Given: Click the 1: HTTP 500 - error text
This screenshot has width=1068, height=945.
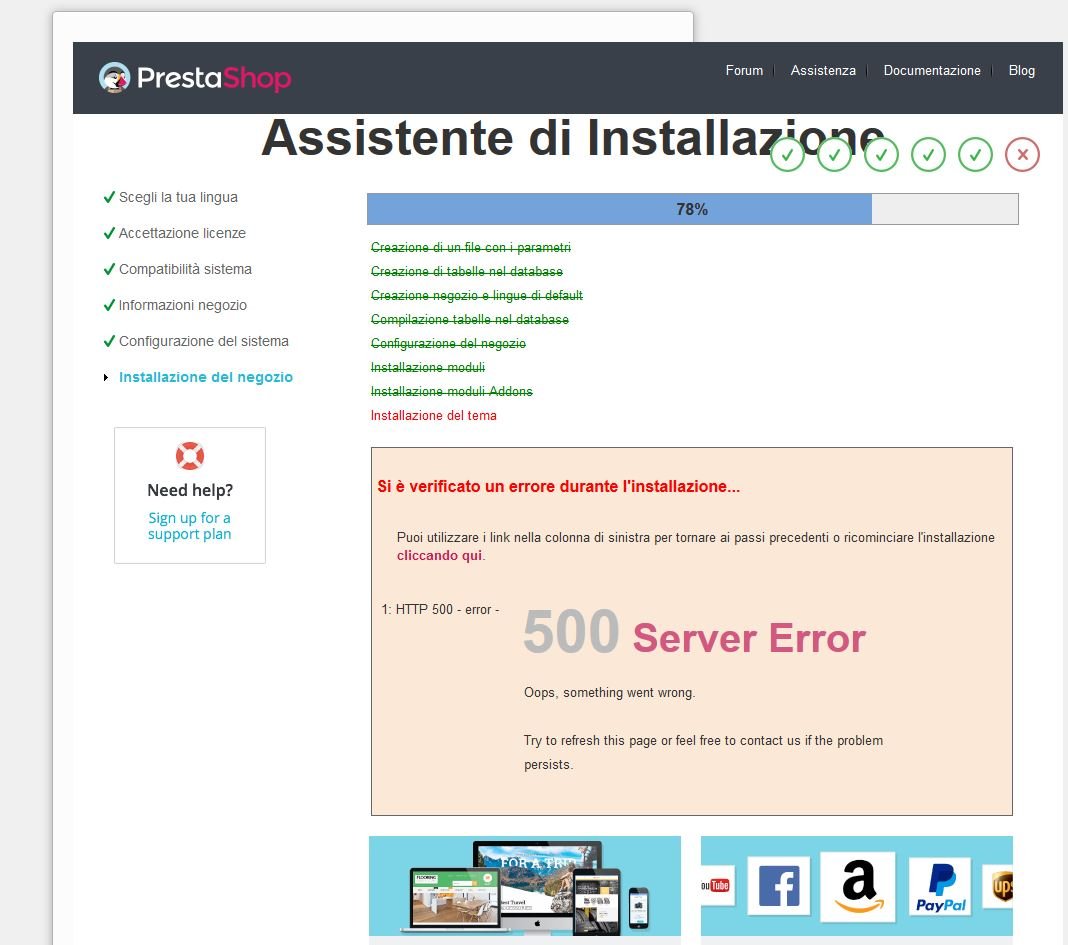Looking at the screenshot, I should tap(440, 610).
